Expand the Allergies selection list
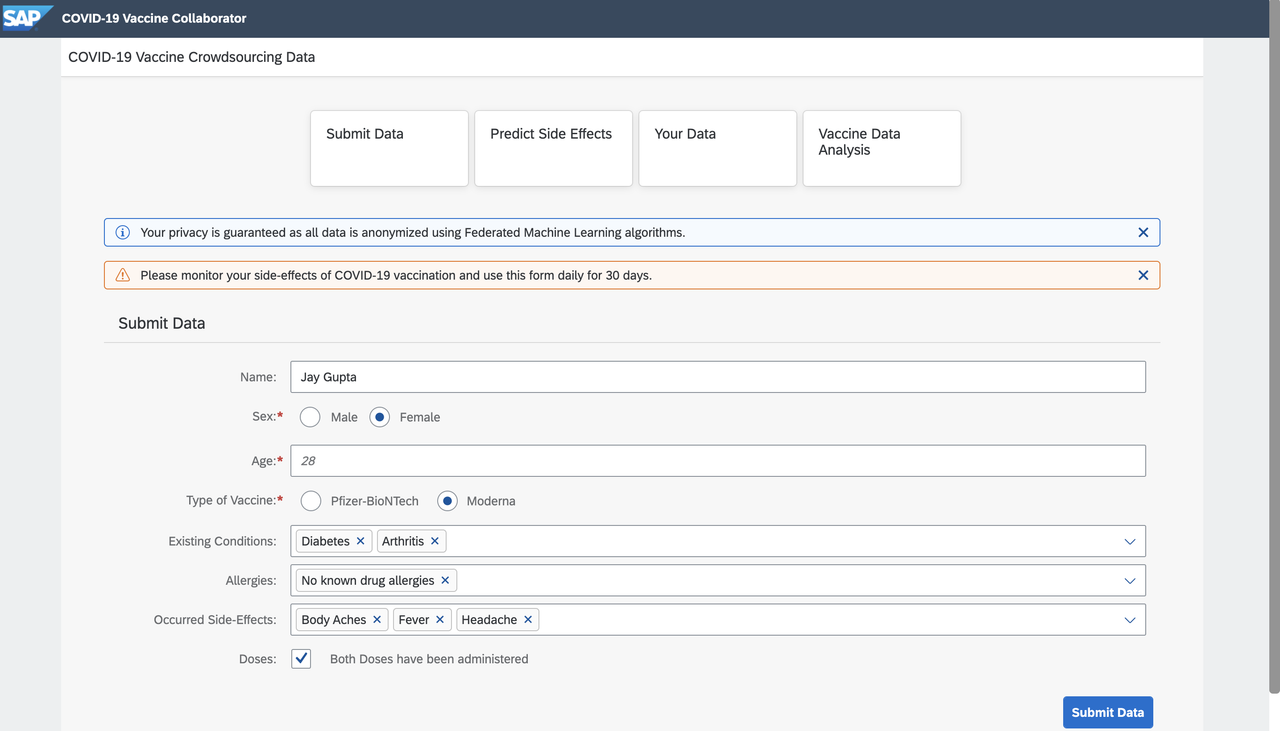Image resolution: width=1280 pixels, height=731 pixels. pyautogui.click(x=1129, y=579)
